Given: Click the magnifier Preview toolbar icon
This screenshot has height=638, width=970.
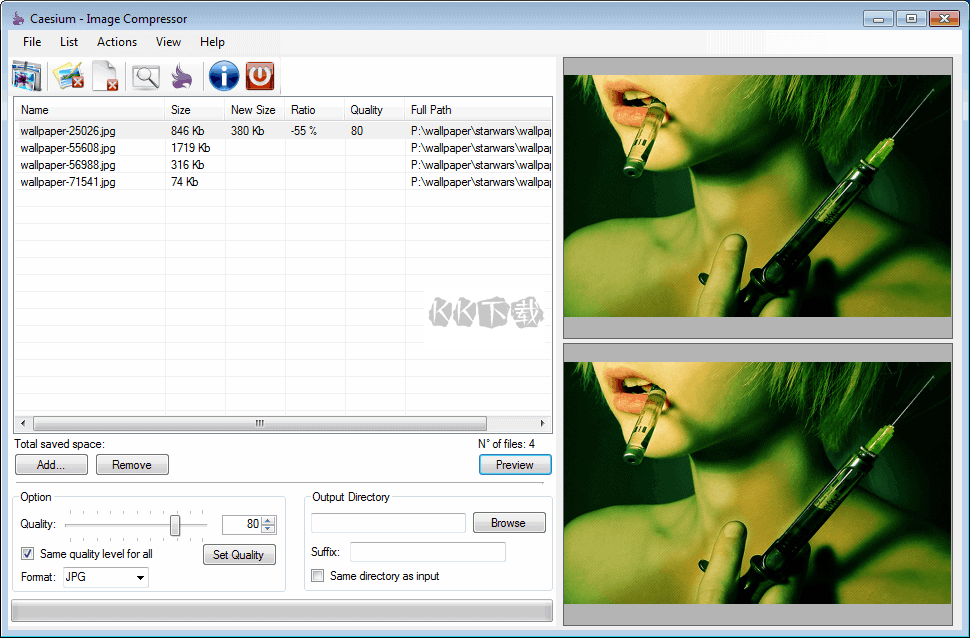Looking at the screenshot, I should pos(146,77).
